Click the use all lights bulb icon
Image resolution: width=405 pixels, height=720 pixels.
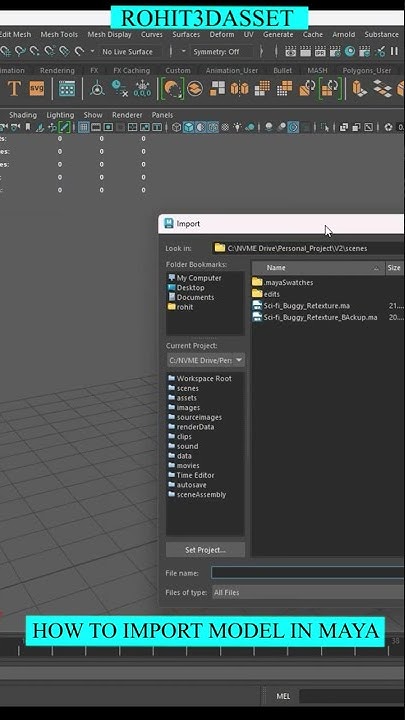point(237,127)
